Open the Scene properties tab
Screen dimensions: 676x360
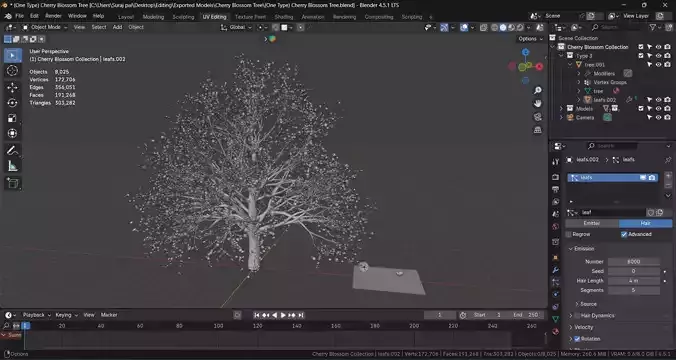click(x=556, y=214)
